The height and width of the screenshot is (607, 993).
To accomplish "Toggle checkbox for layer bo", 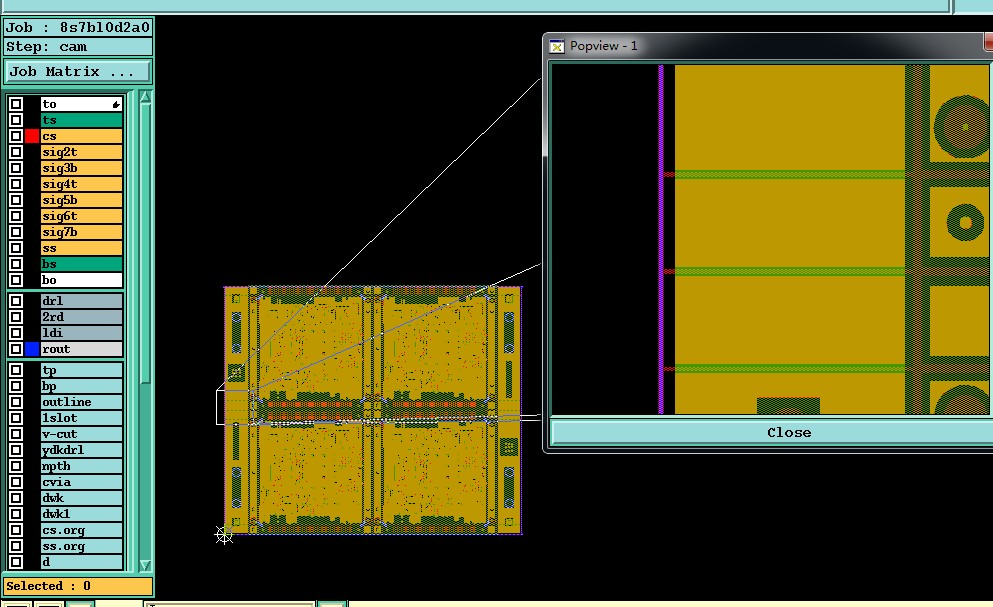I will click(x=16, y=280).
